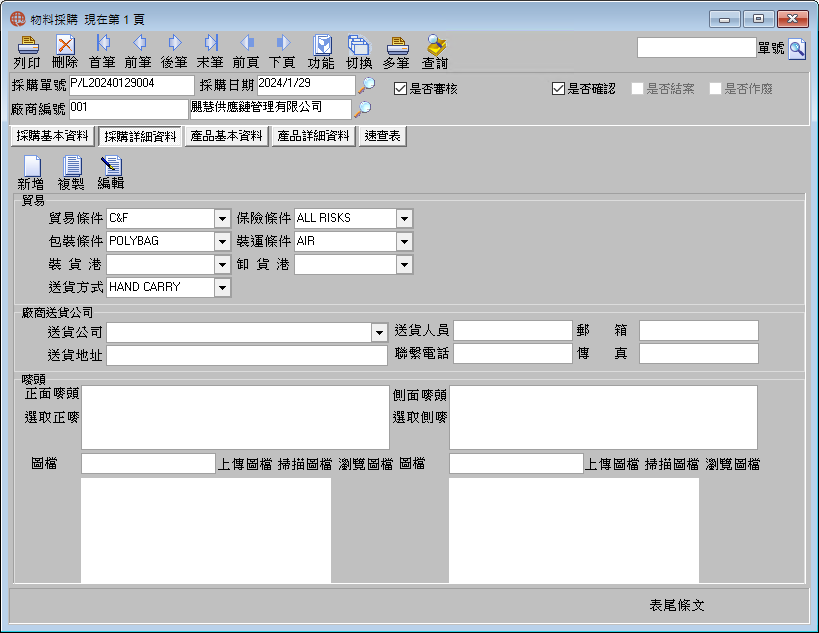
Task: Click left 上傳圖檔 link
Action: [245, 464]
